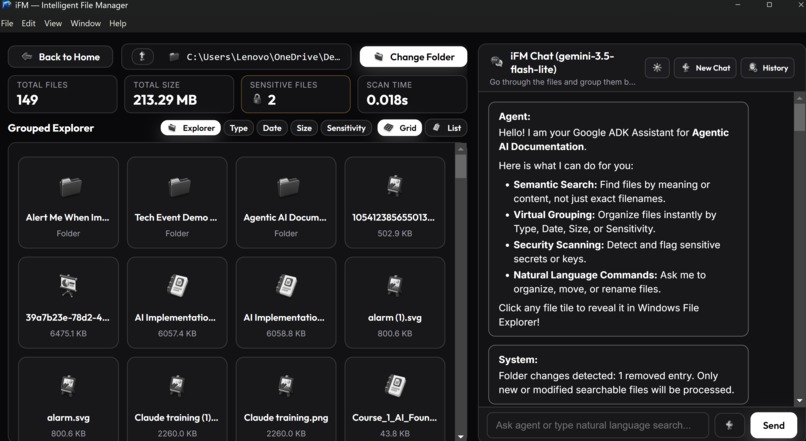Viewport: 806px width, 441px height.
Task: Click the alarm (1).svg image icon
Action: point(395,286)
